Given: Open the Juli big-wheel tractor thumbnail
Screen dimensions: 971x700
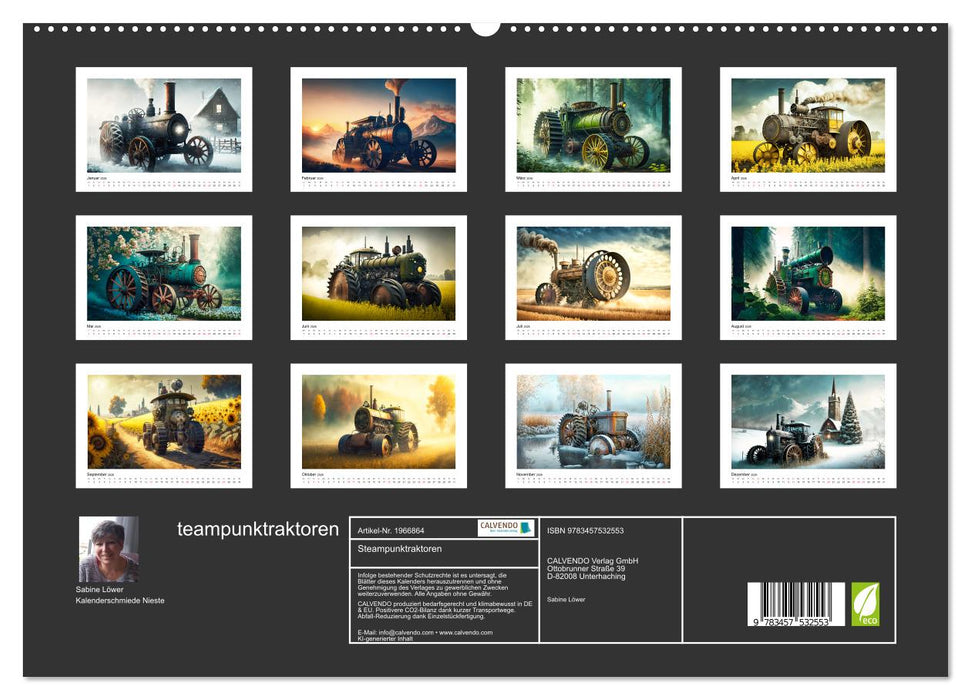Looking at the screenshot, I should pos(593,273).
